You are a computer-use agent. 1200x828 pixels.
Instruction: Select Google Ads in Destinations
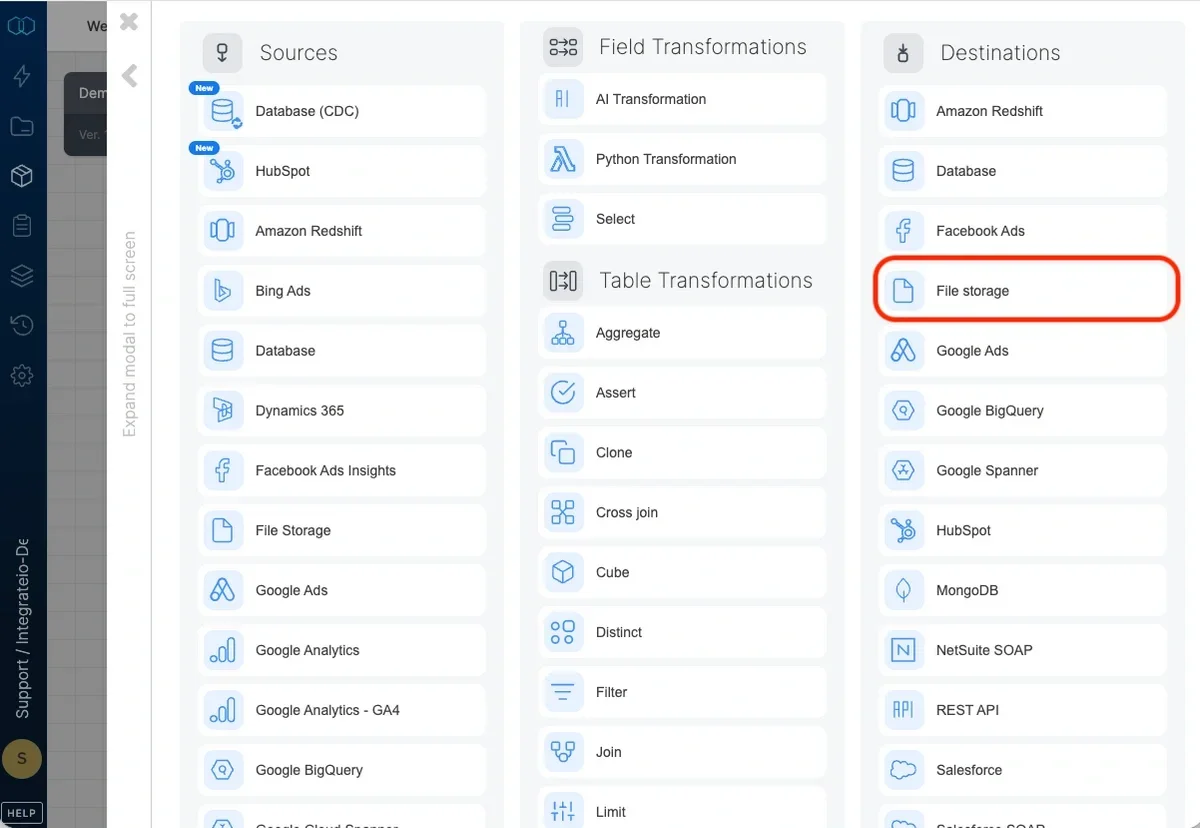coord(1023,351)
